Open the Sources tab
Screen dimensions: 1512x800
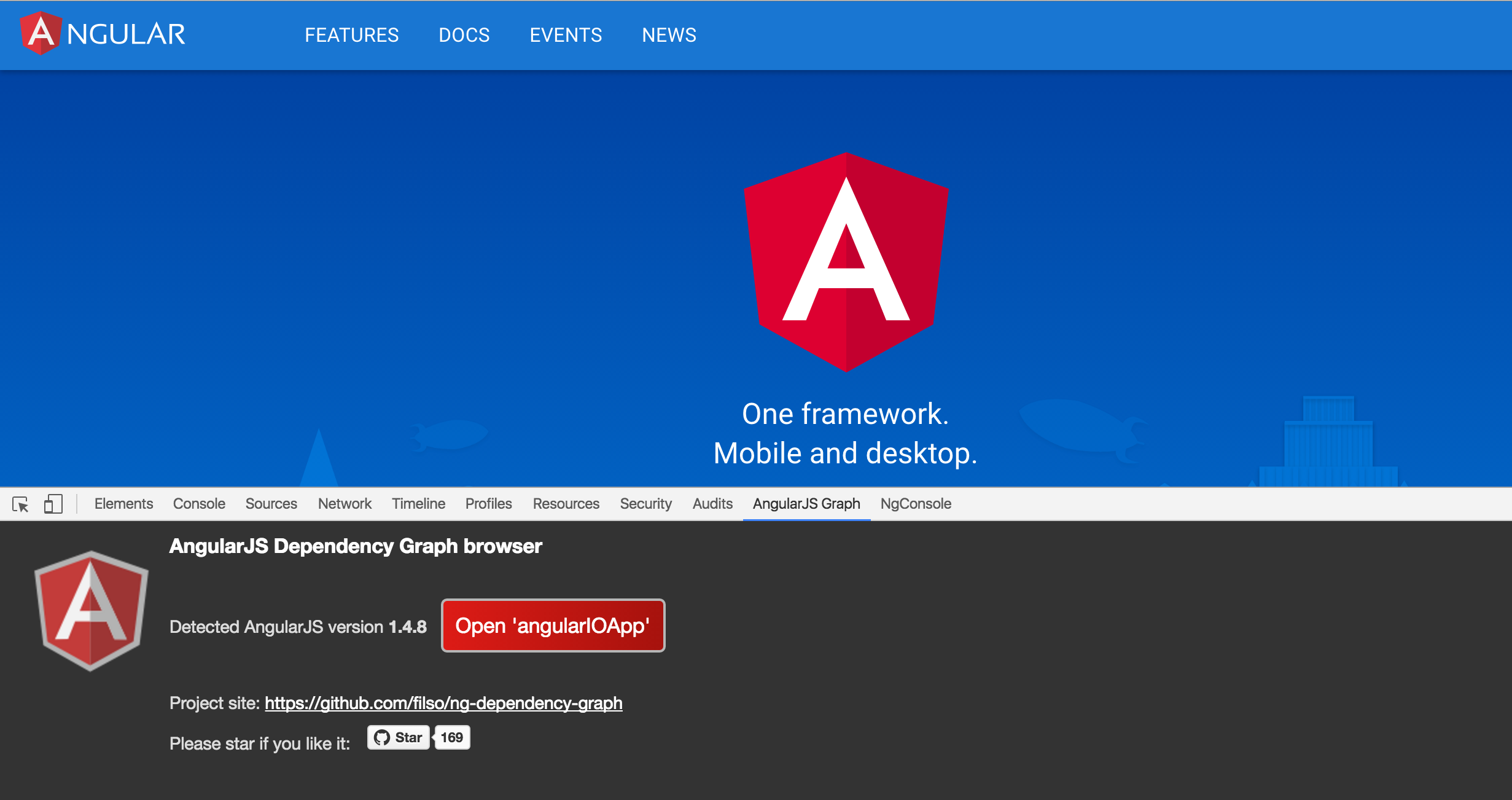[x=271, y=504]
